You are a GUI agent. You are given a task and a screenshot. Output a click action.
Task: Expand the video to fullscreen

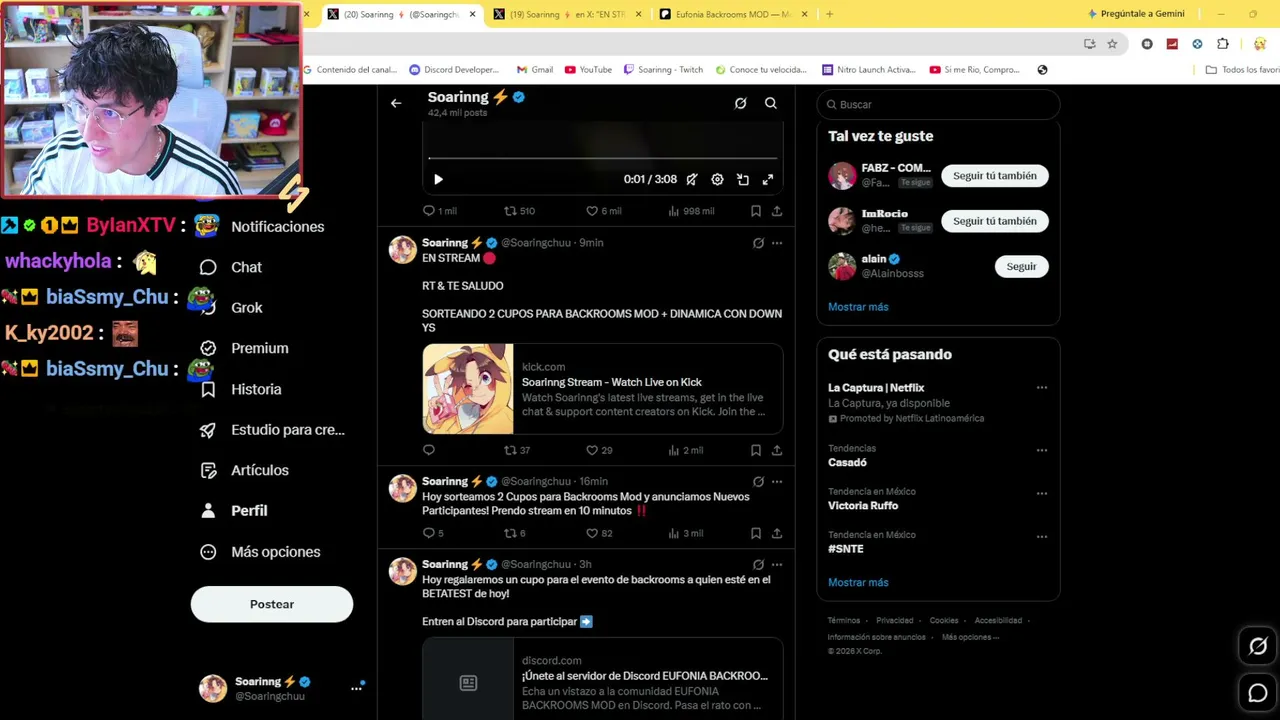768,179
